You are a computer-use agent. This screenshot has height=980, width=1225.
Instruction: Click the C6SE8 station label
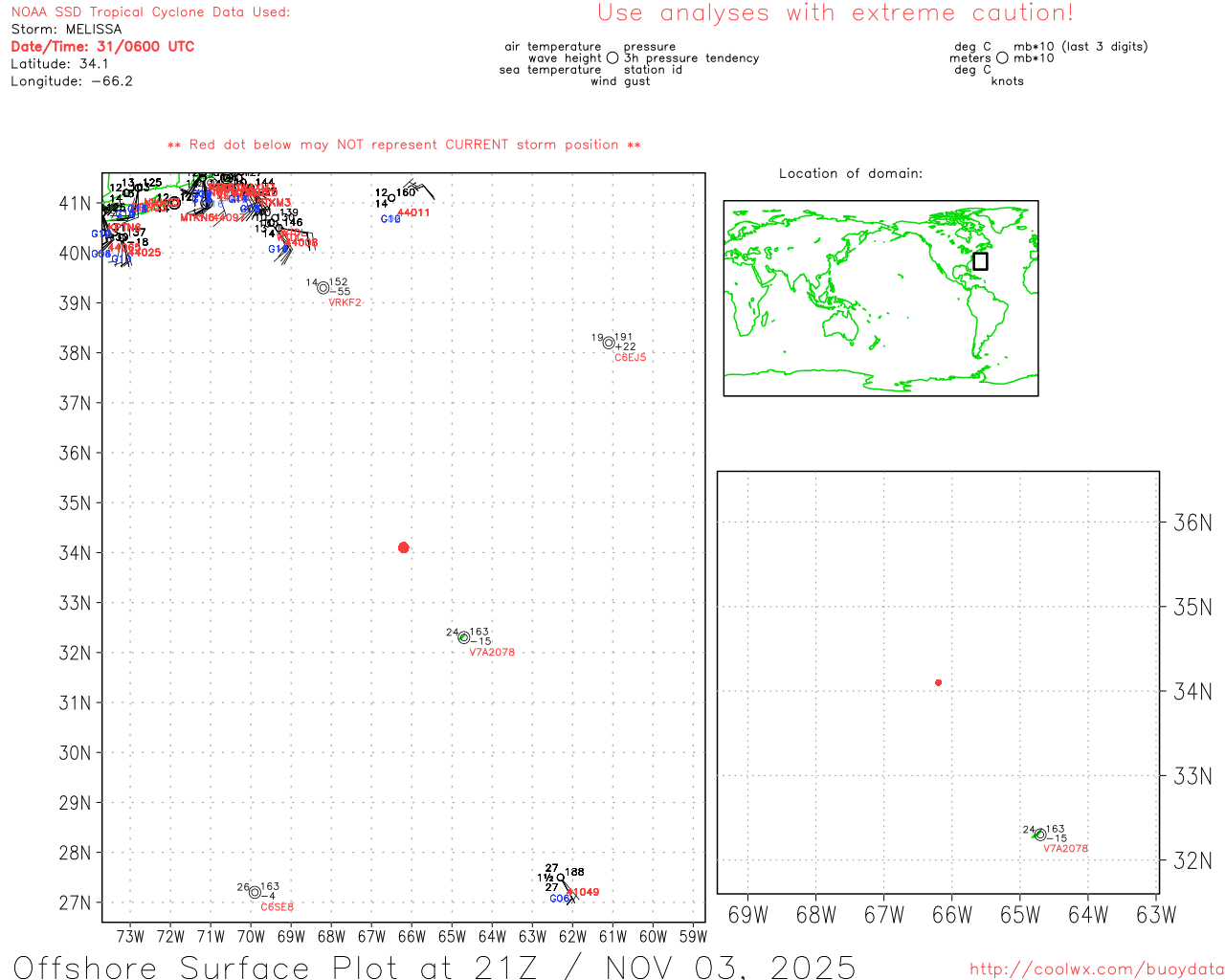point(277,906)
